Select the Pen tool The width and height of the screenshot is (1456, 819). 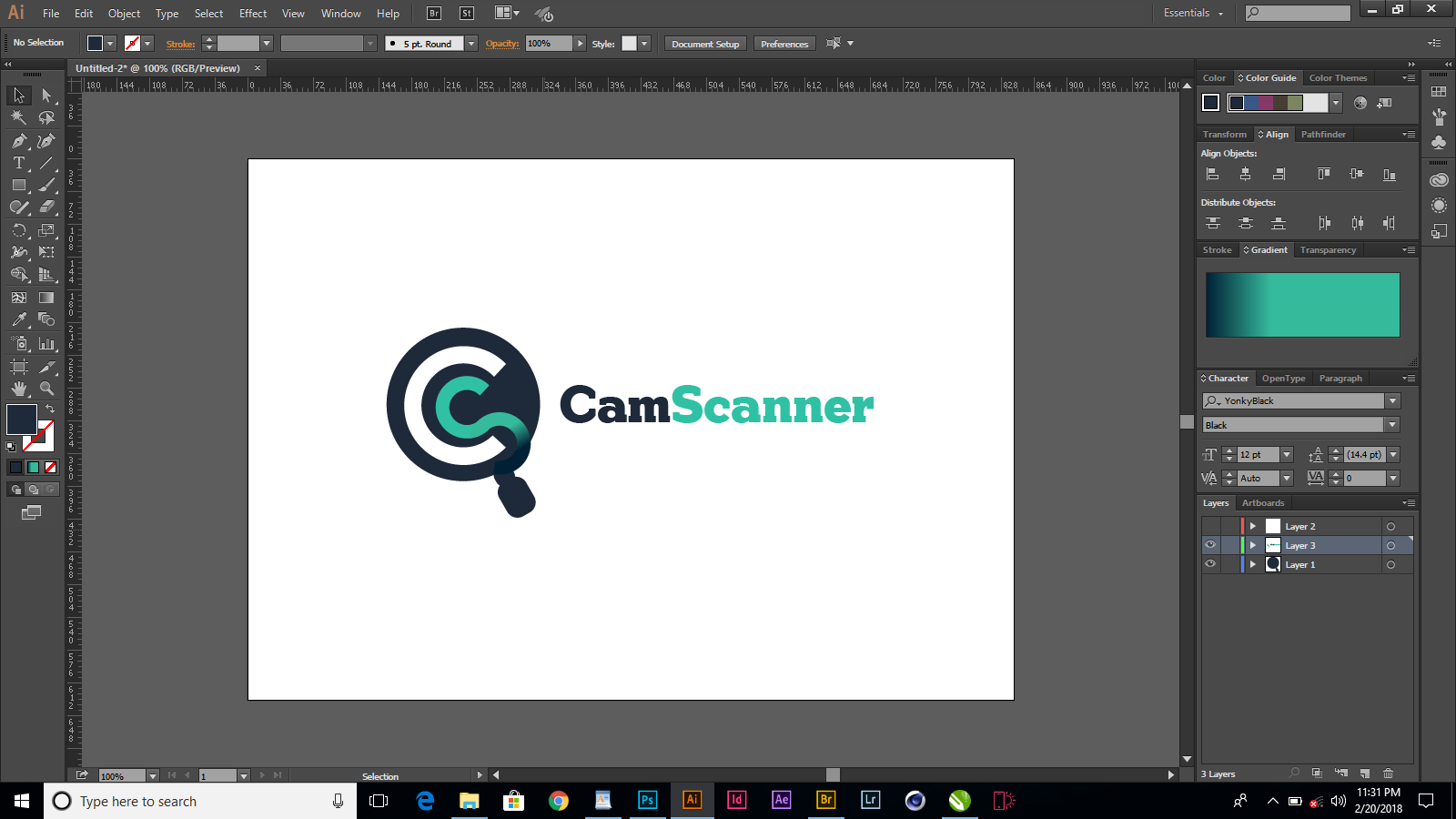tap(19, 140)
